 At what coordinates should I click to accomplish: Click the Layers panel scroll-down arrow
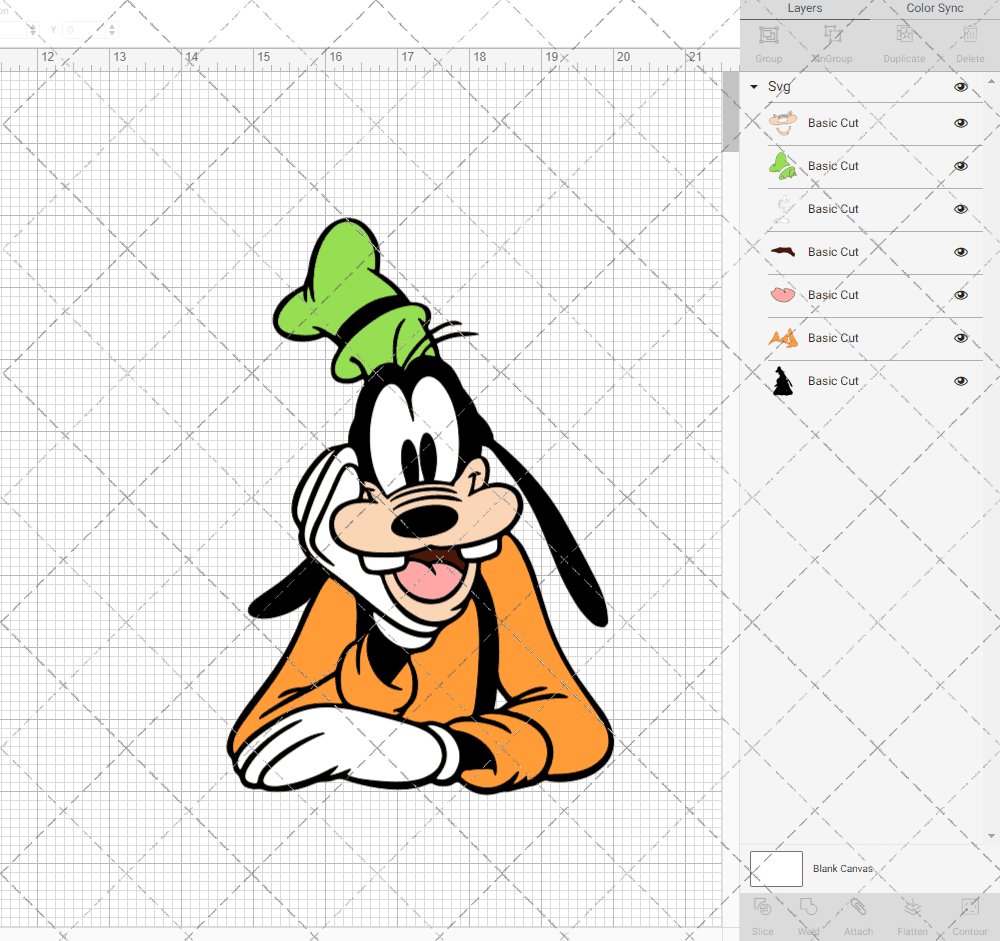(990, 836)
